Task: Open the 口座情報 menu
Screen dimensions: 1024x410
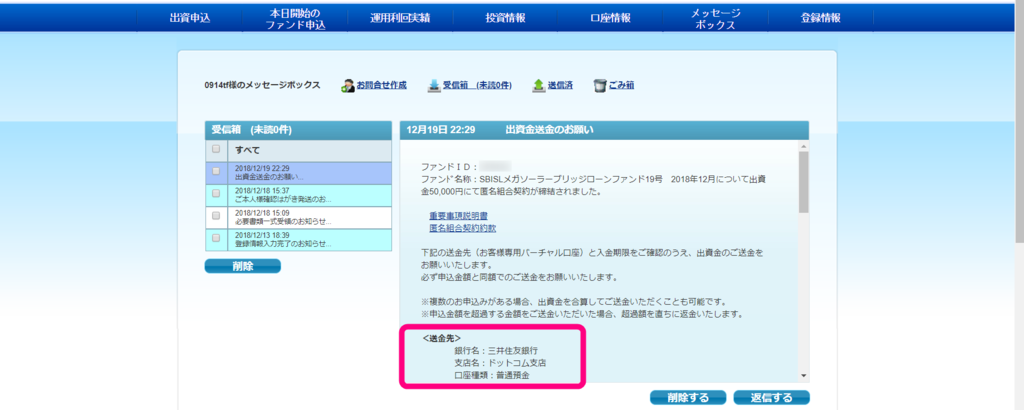Action: (610, 18)
